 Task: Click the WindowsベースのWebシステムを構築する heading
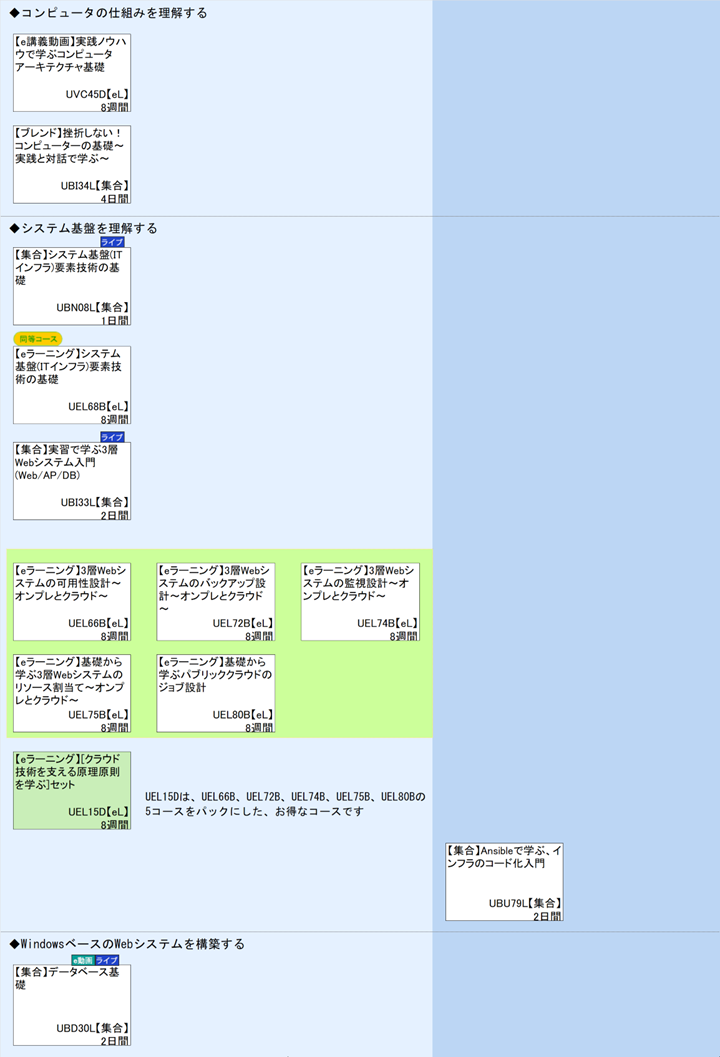tap(127, 944)
